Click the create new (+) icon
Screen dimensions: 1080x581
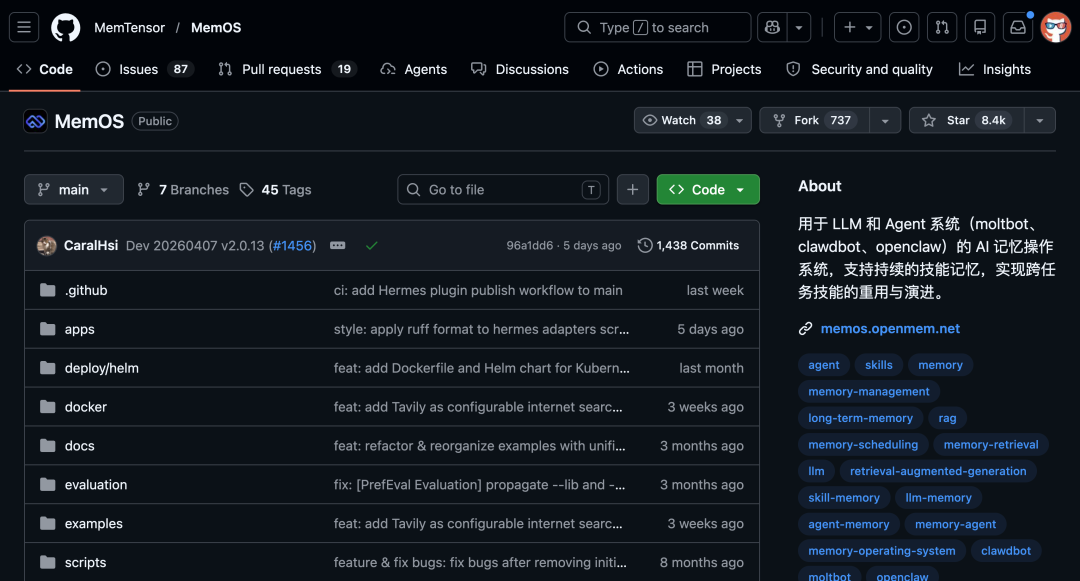coord(851,27)
